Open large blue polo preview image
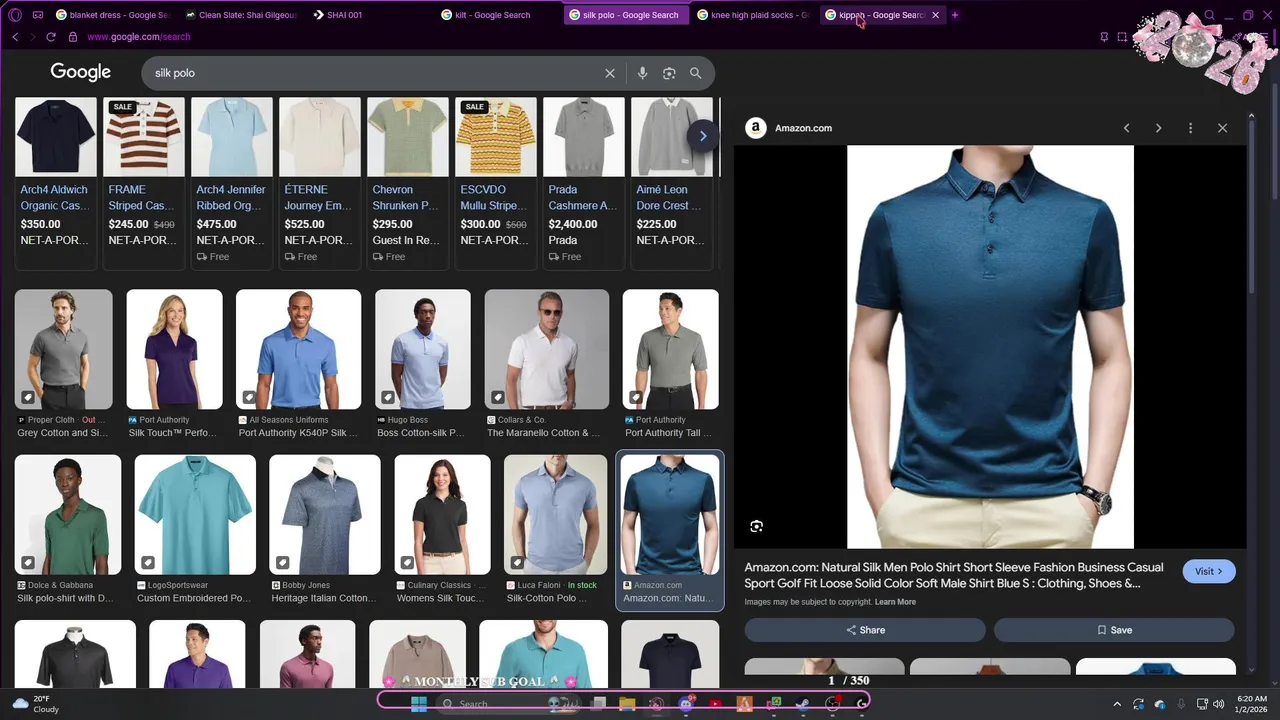Image resolution: width=1280 pixels, height=720 pixels. pos(990,347)
